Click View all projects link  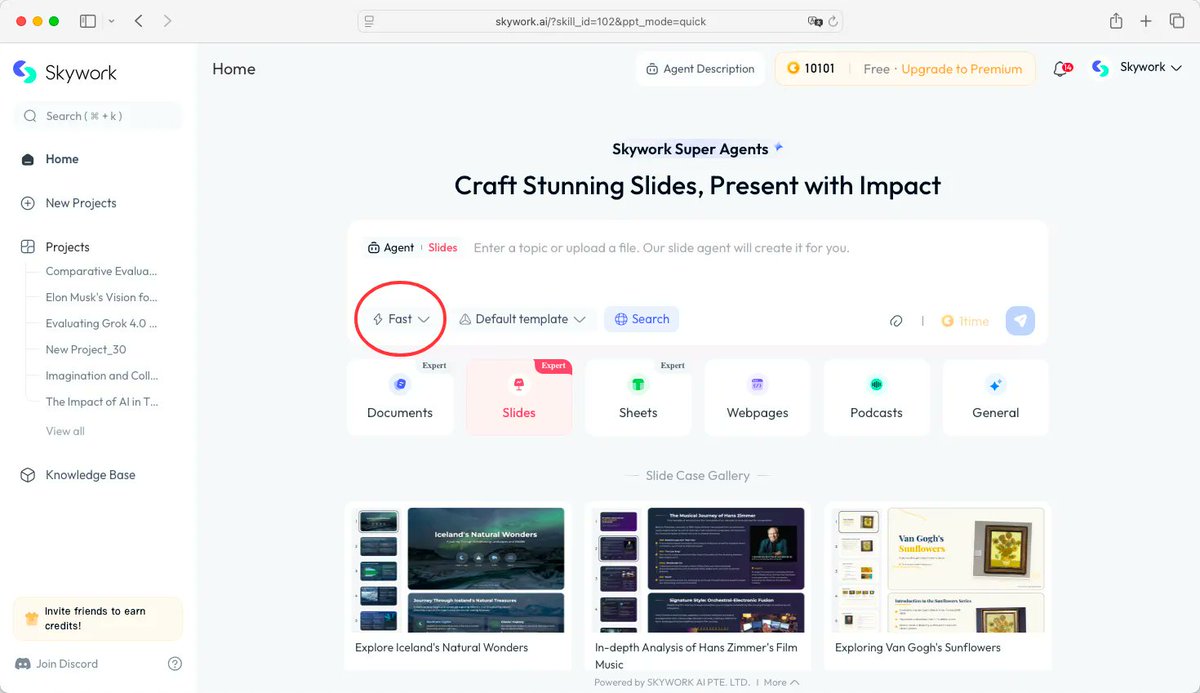coord(65,431)
